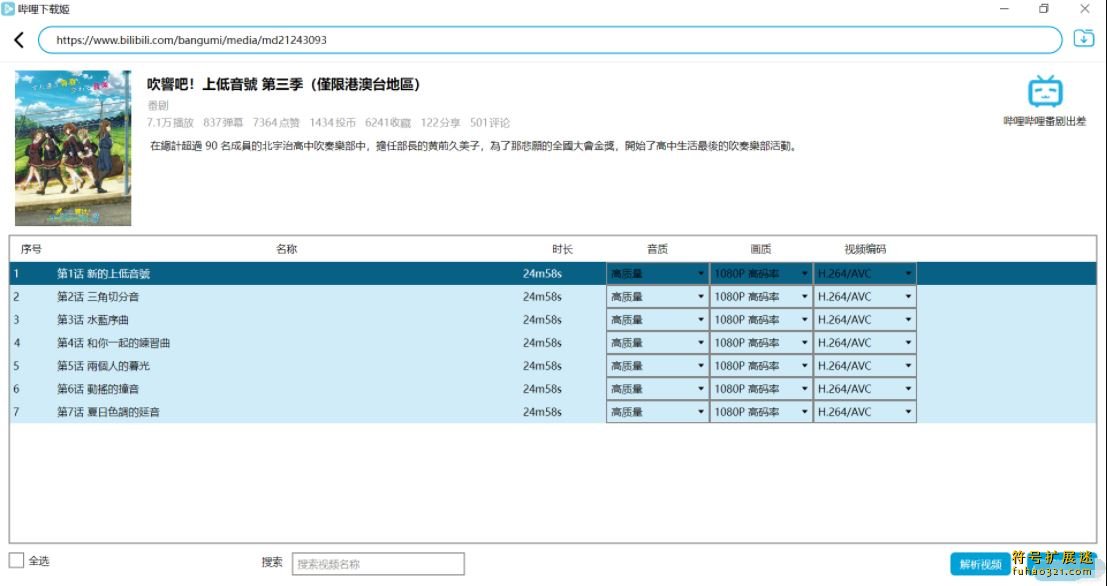Close the 哔哩下载姬 window
Screen dimensions: 1107x586
pyautogui.click(x=1085, y=8)
